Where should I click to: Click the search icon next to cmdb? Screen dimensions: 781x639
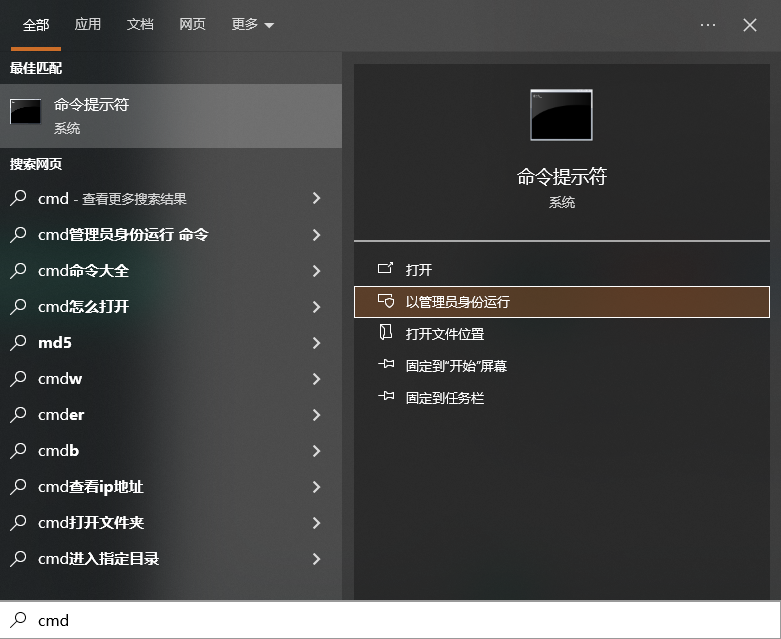(x=18, y=450)
